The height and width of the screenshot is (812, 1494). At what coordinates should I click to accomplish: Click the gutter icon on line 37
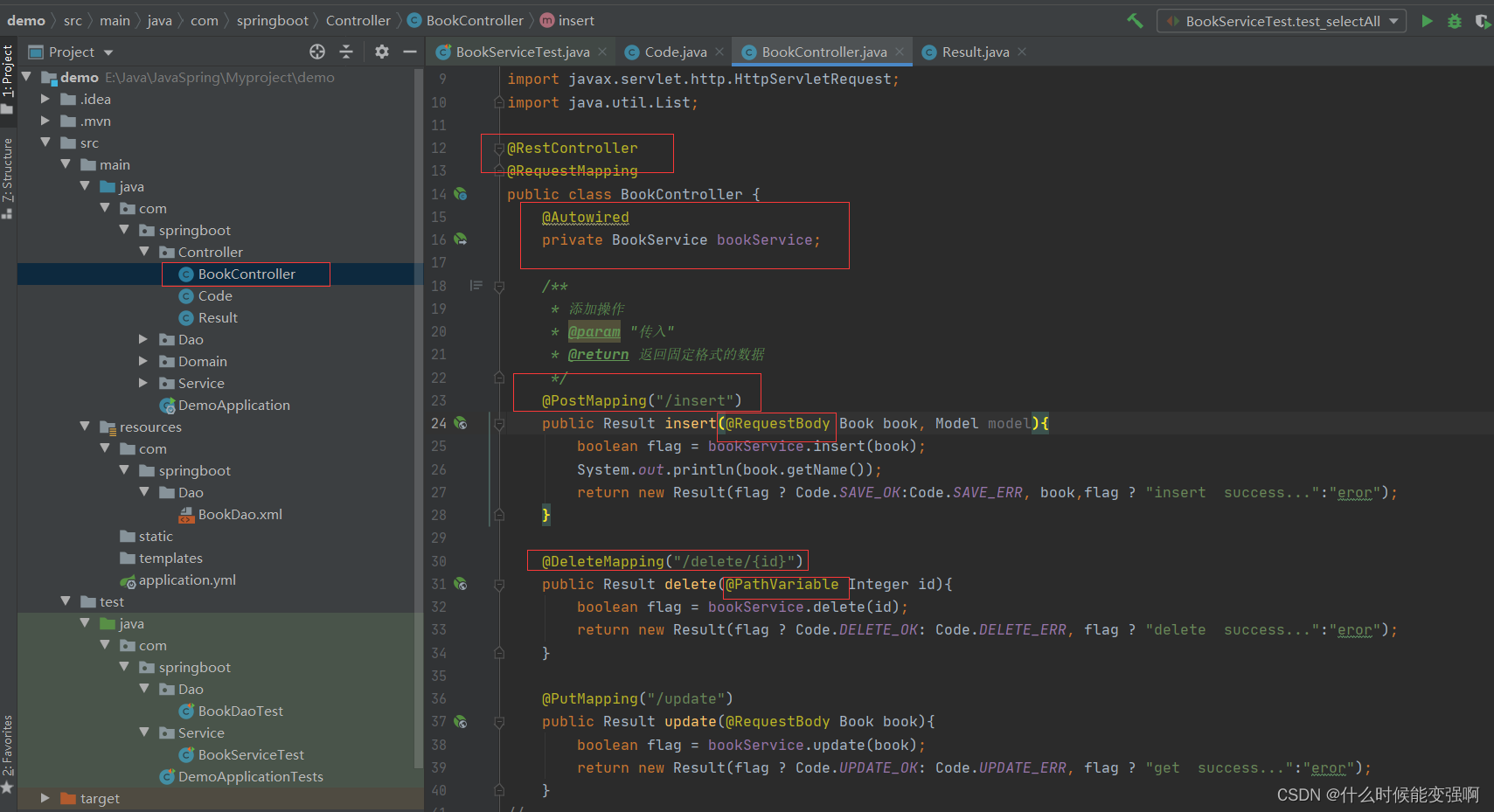pyautogui.click(x=461, y=722)
